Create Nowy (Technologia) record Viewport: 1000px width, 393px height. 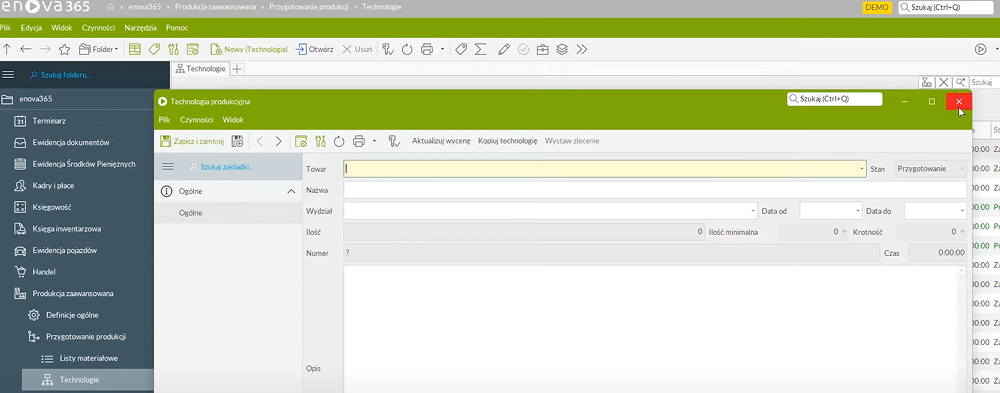249,49
